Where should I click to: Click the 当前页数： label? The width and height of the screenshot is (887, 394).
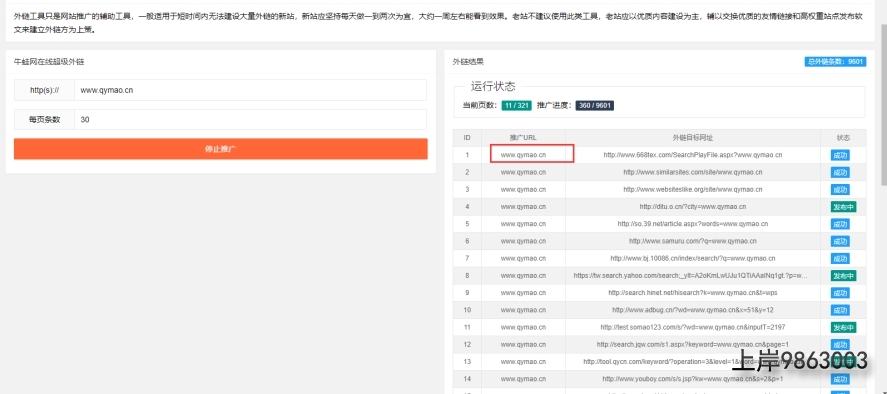pos(480,105)
